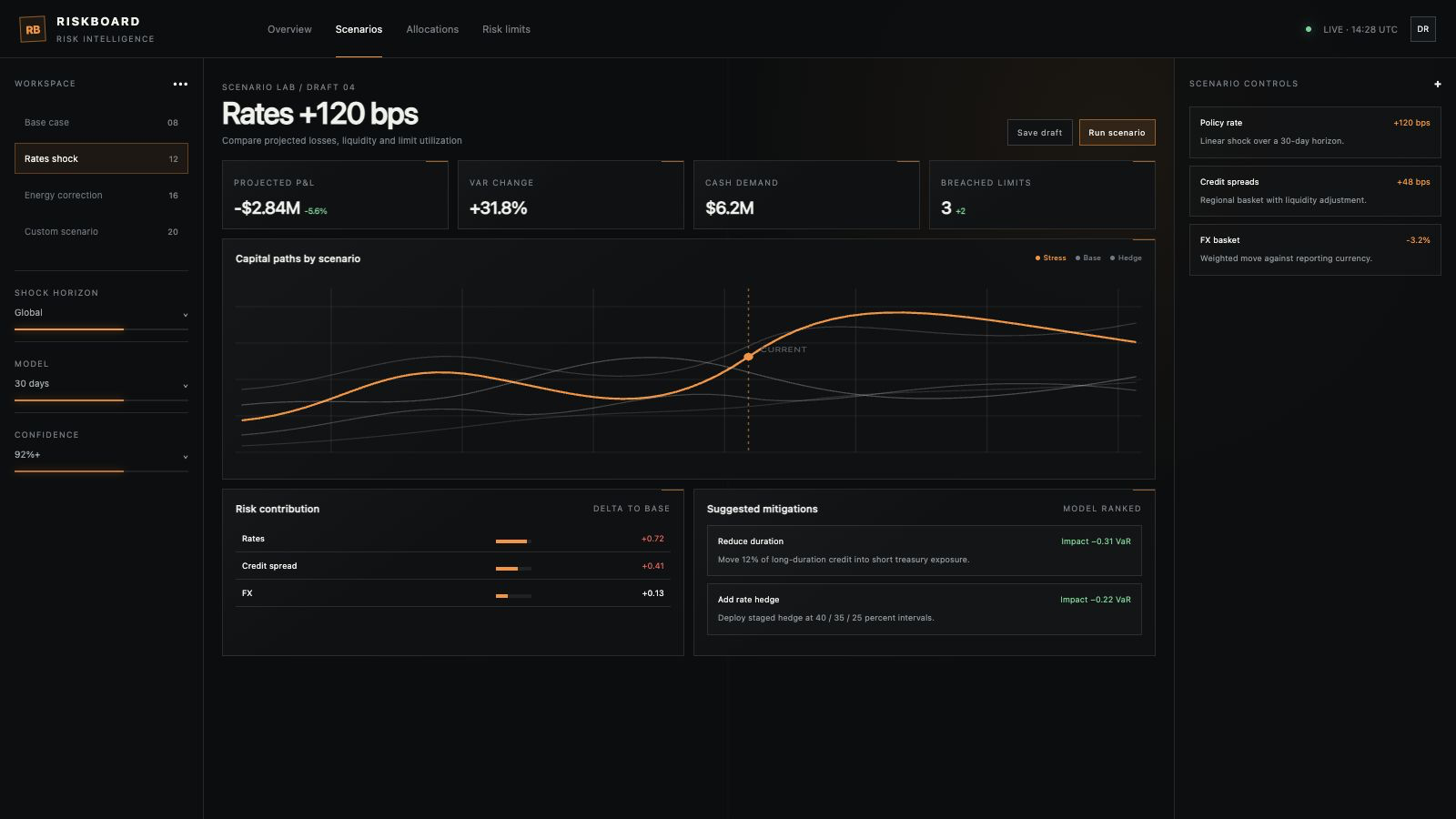Click the +0.72 delta value
The width and height of the screenshot is (1456, 819).
[x=652, y=539]
